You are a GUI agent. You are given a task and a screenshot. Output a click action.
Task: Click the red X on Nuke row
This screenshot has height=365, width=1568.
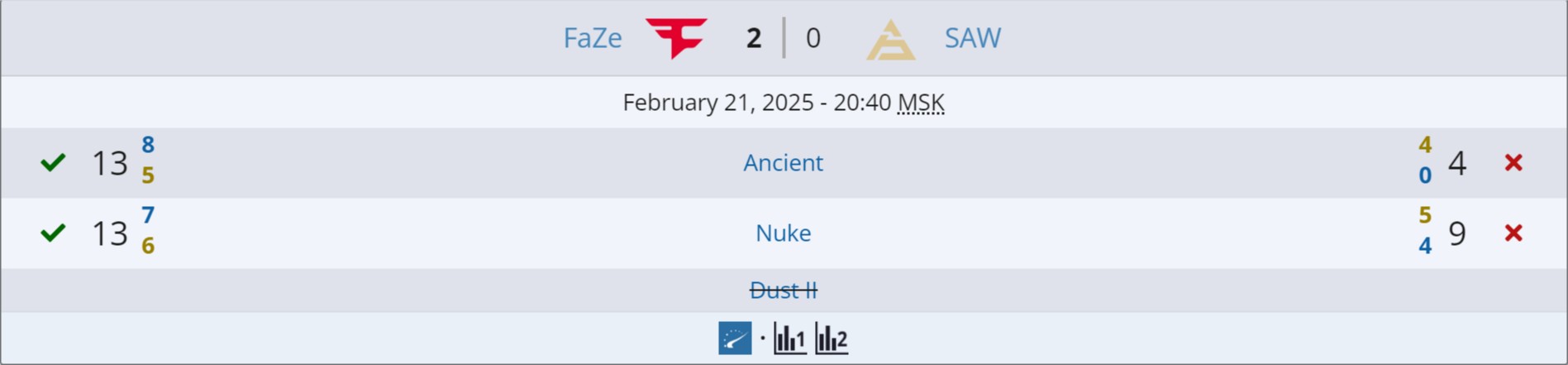click(1513, 233)
